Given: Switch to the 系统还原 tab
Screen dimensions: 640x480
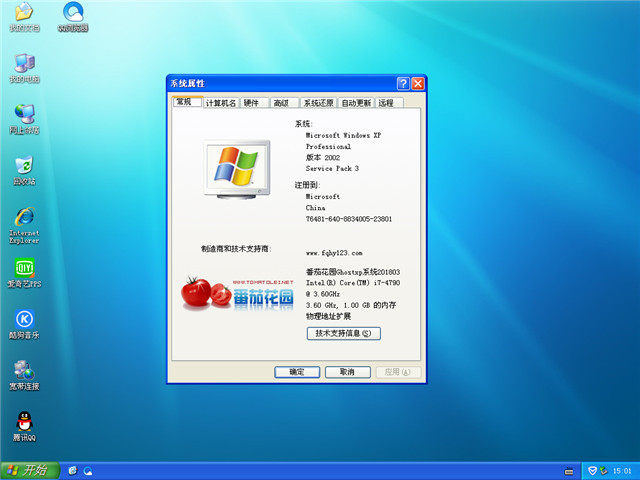Looking at the screenshot, I should 318,103.
